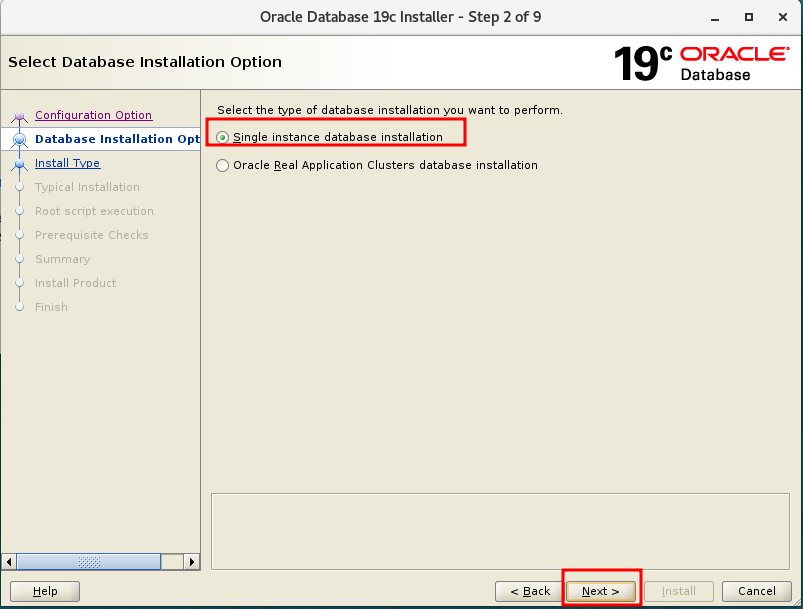Click the Install Product step label
The image size is (803, 609).
click(x=75, y=283)
